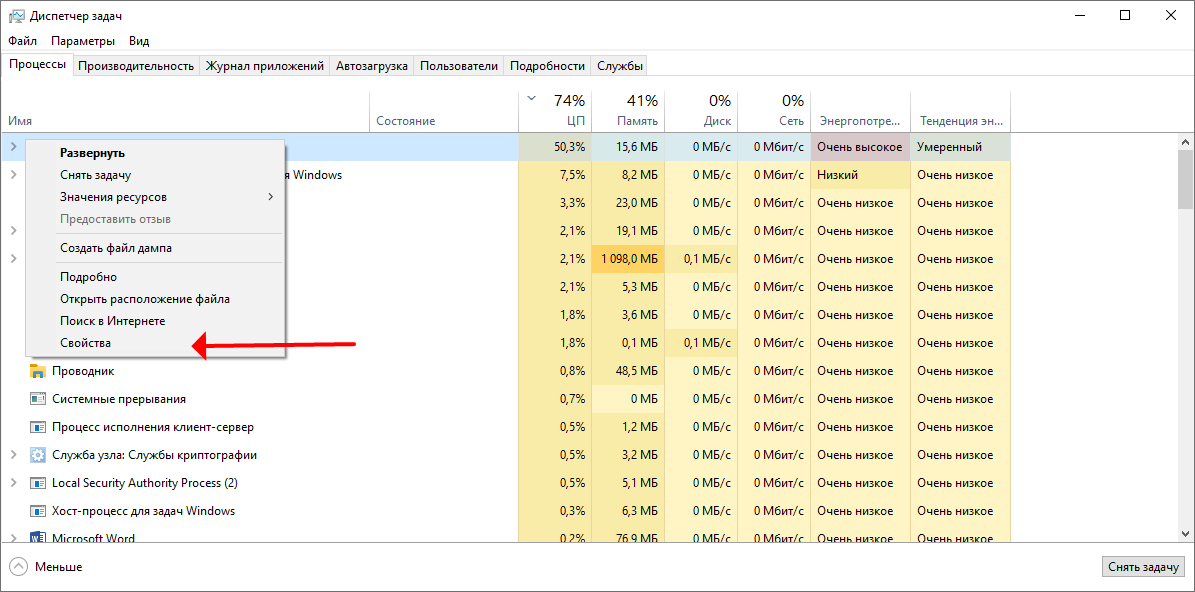
Task: Sort by the Диск column header
Action: [x=700, y=111]
